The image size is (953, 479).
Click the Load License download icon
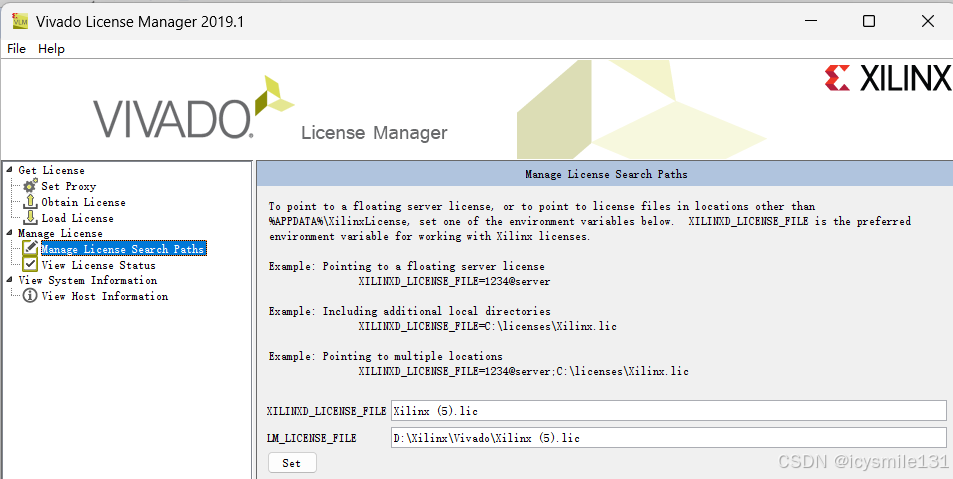[x=30, y=218]
